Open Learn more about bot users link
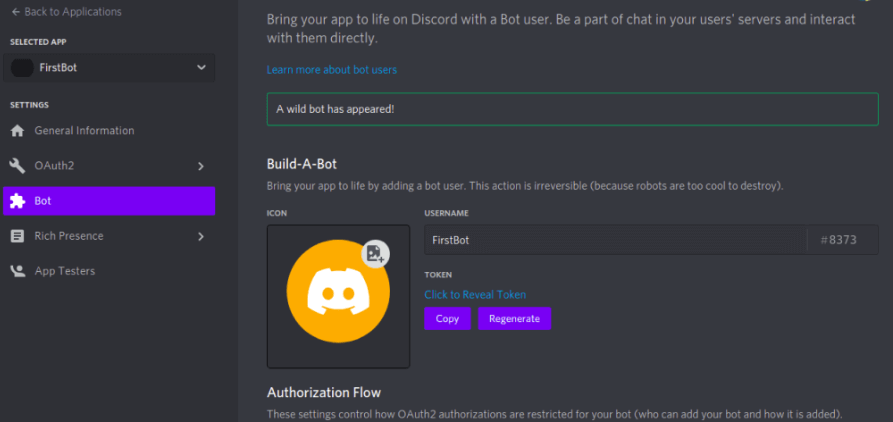The height and width of the screenshot is (422, 893). point(331,69)
